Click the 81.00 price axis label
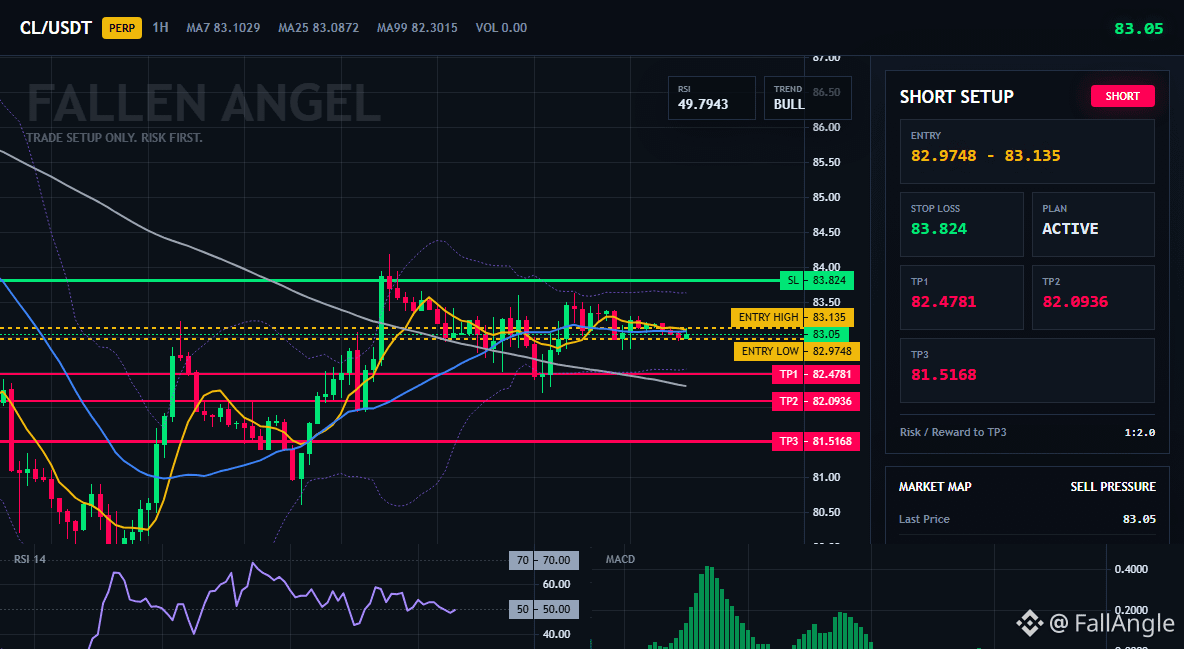 [x=826, y=477]
